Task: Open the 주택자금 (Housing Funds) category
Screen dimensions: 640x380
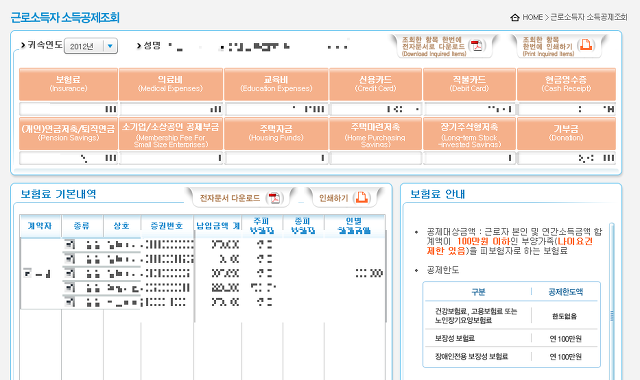Action: [x=276, y=133]
